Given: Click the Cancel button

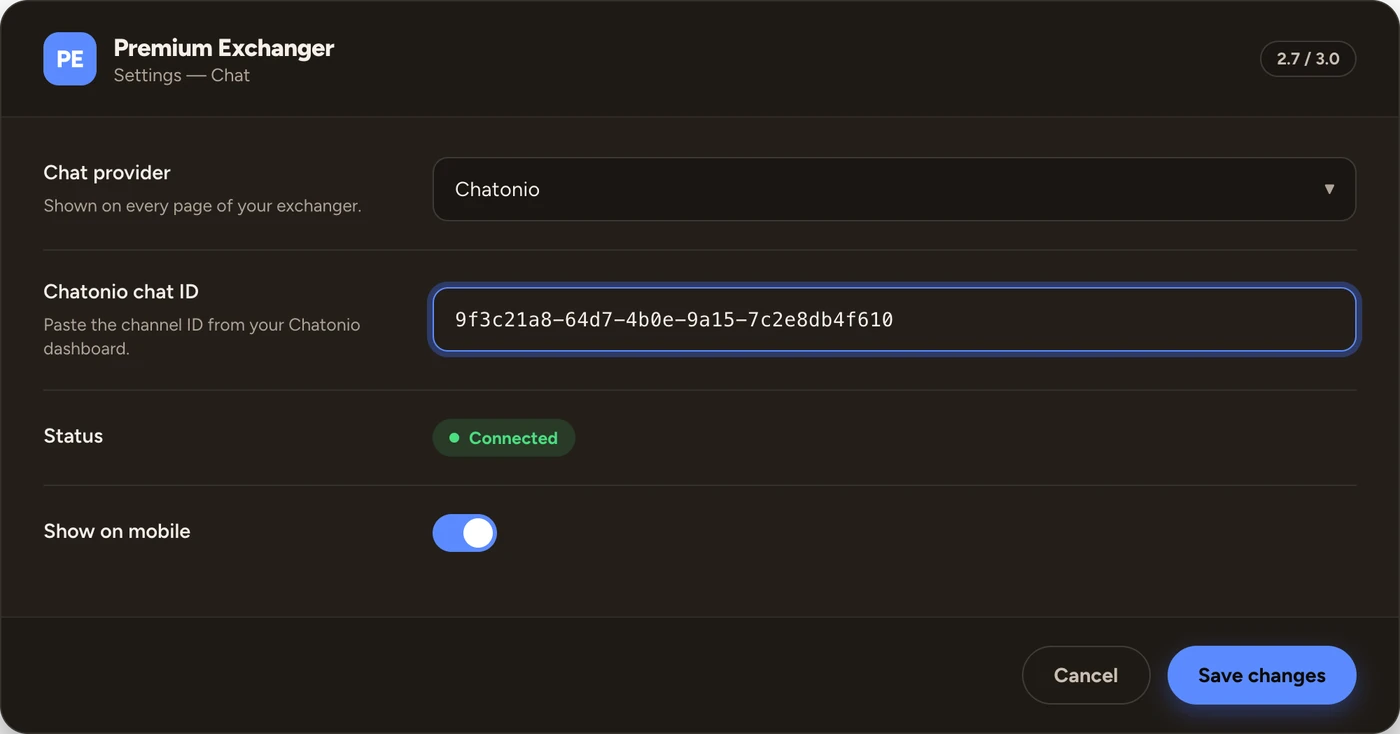Looking at the screenshot, I should click(x=1086, y=675).
